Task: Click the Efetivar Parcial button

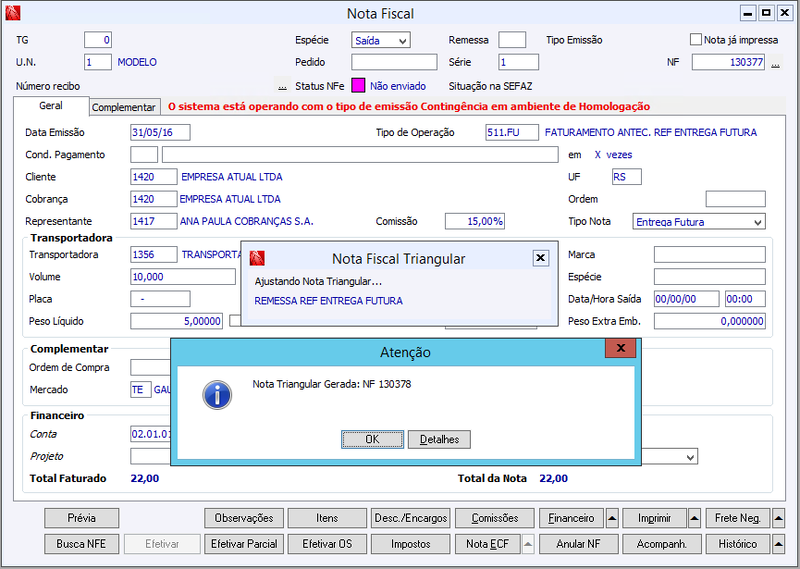Action: [x=244, y=544]
